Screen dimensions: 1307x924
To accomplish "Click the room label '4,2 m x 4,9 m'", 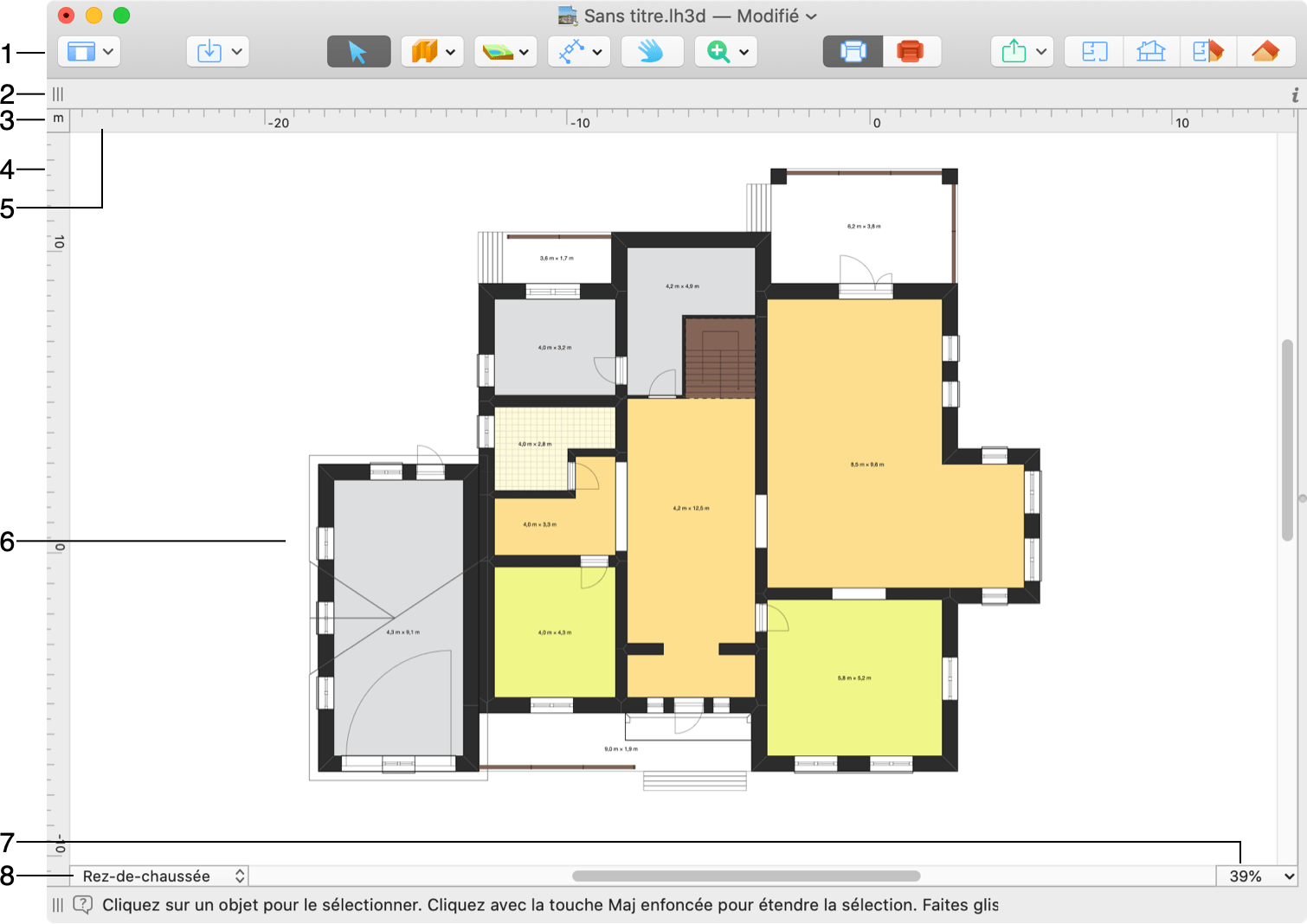I will (x=682, y=286).
